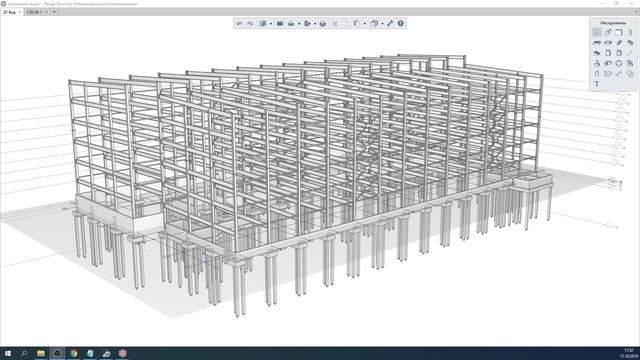640x360 pixels.
Task: Redo the action in the toolbar
Action: tap(250, 24)
